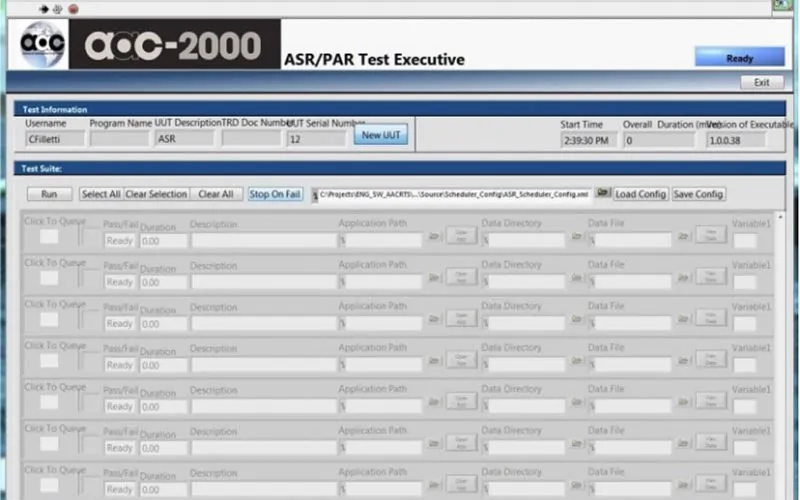Click the Save Config button
This screenshot has width=800, height=500.
[698, 194]
